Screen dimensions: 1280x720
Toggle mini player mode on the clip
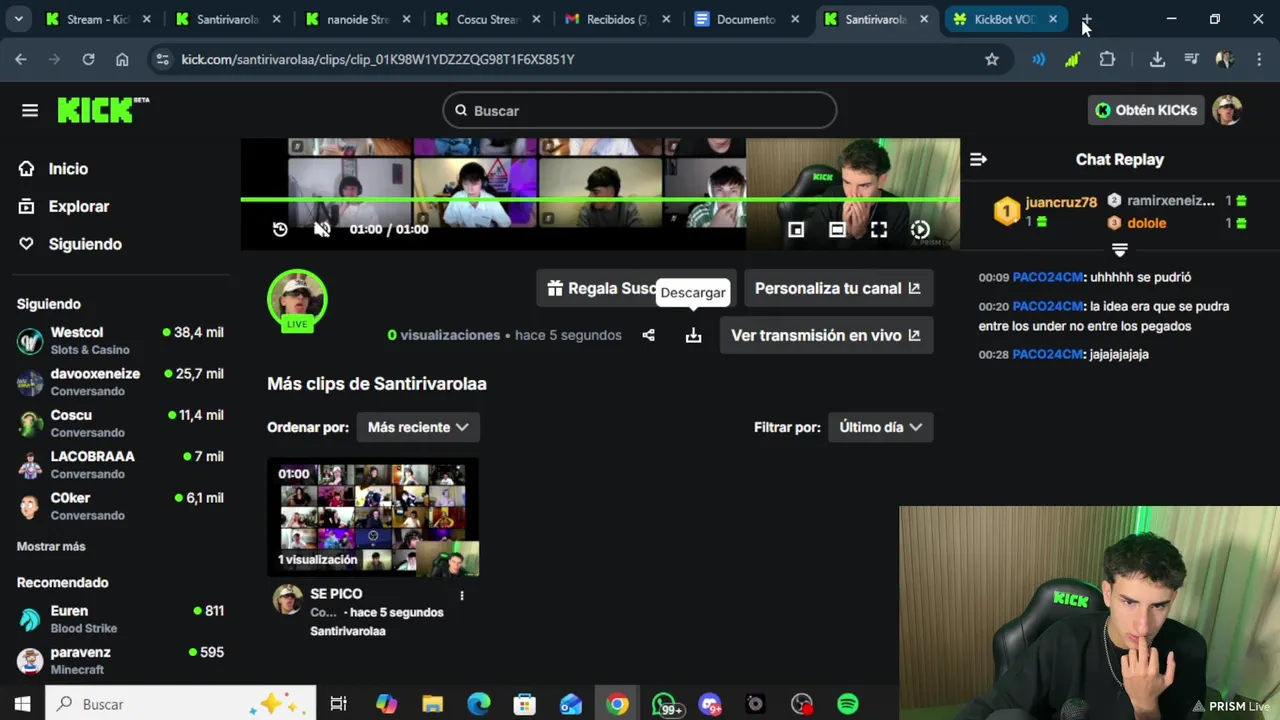(796, 230)
